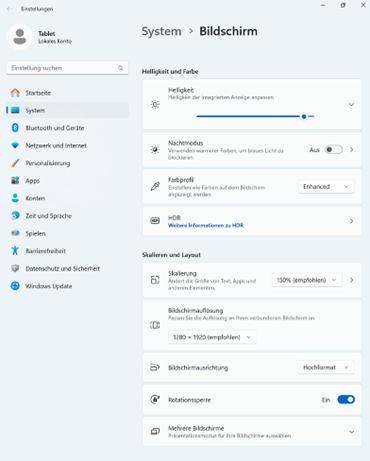The image size is (370, 461).
Task: Turn on the Nachtmodus toggle
Action: click(333, 149)
